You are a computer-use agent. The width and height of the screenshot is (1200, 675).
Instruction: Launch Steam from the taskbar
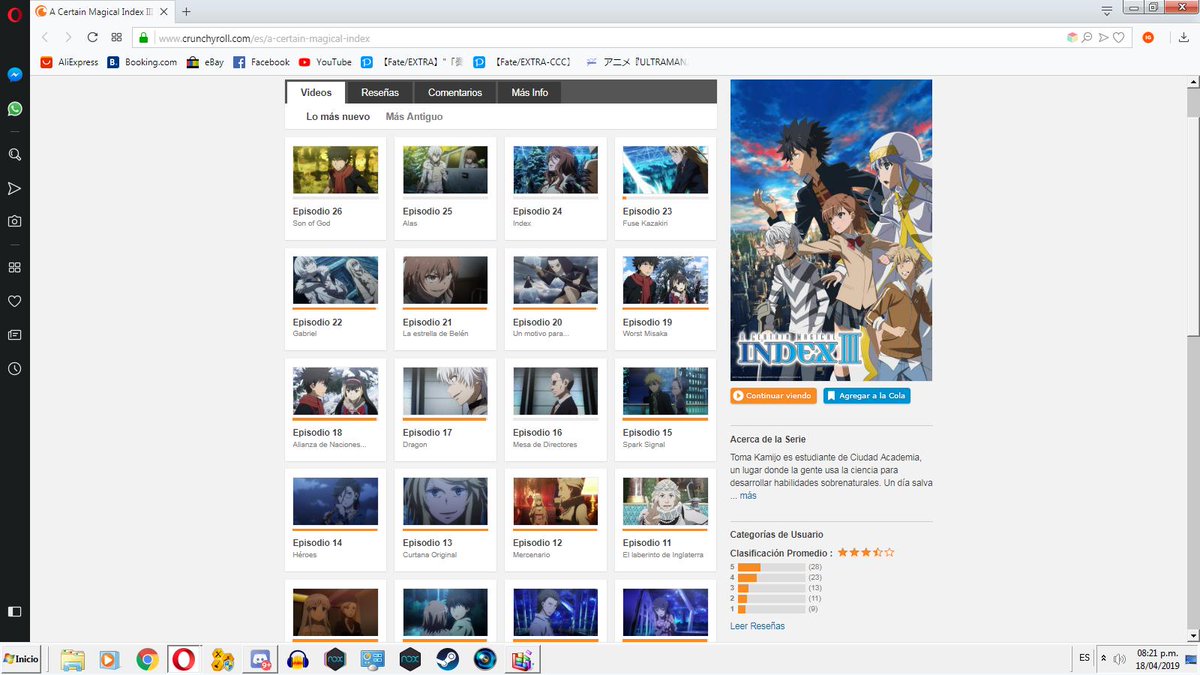pos(446,659)
